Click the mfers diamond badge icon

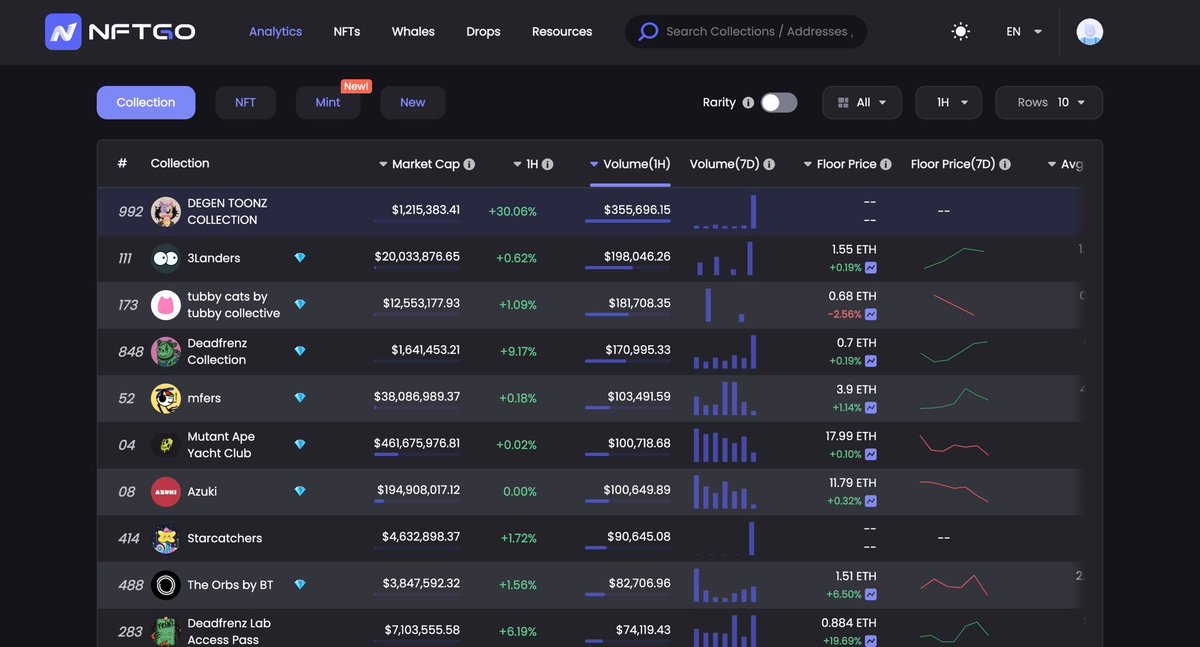tap(300, 398)
